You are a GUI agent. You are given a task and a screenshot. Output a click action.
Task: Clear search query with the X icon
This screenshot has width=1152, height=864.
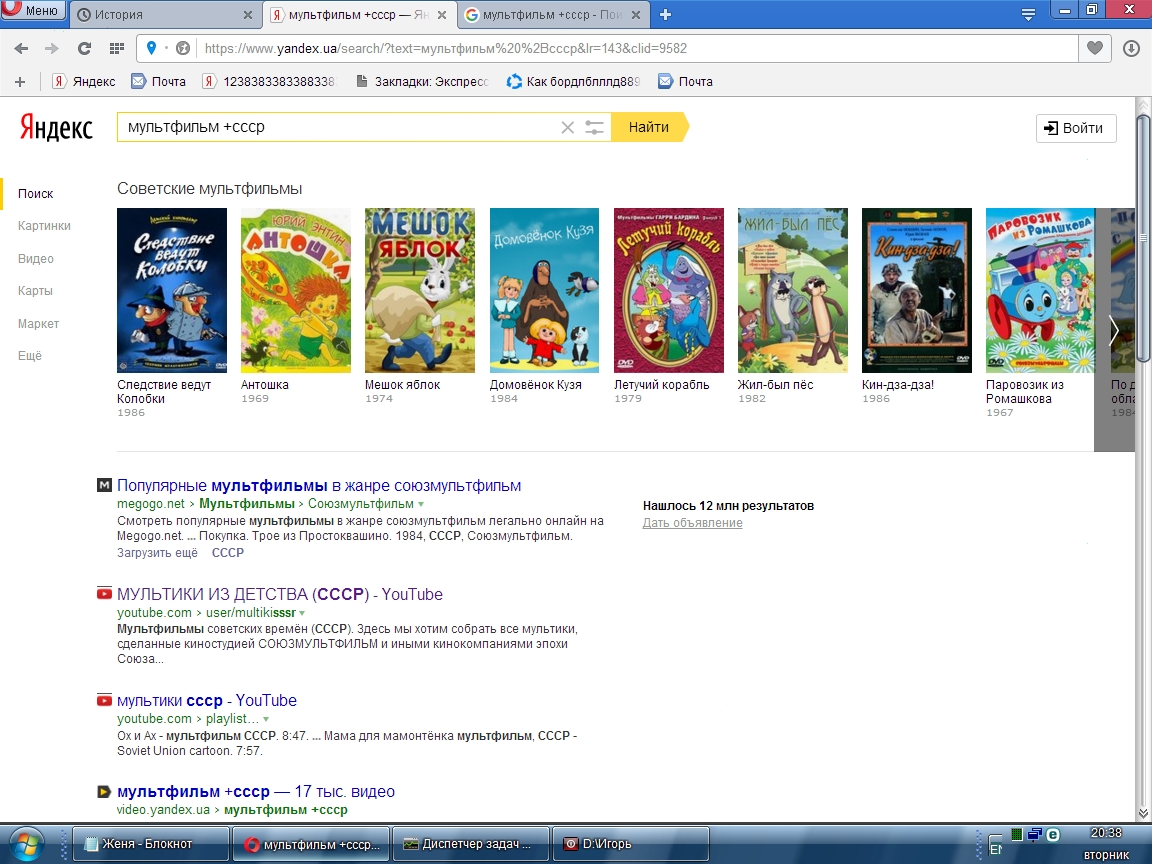(567, 127)
